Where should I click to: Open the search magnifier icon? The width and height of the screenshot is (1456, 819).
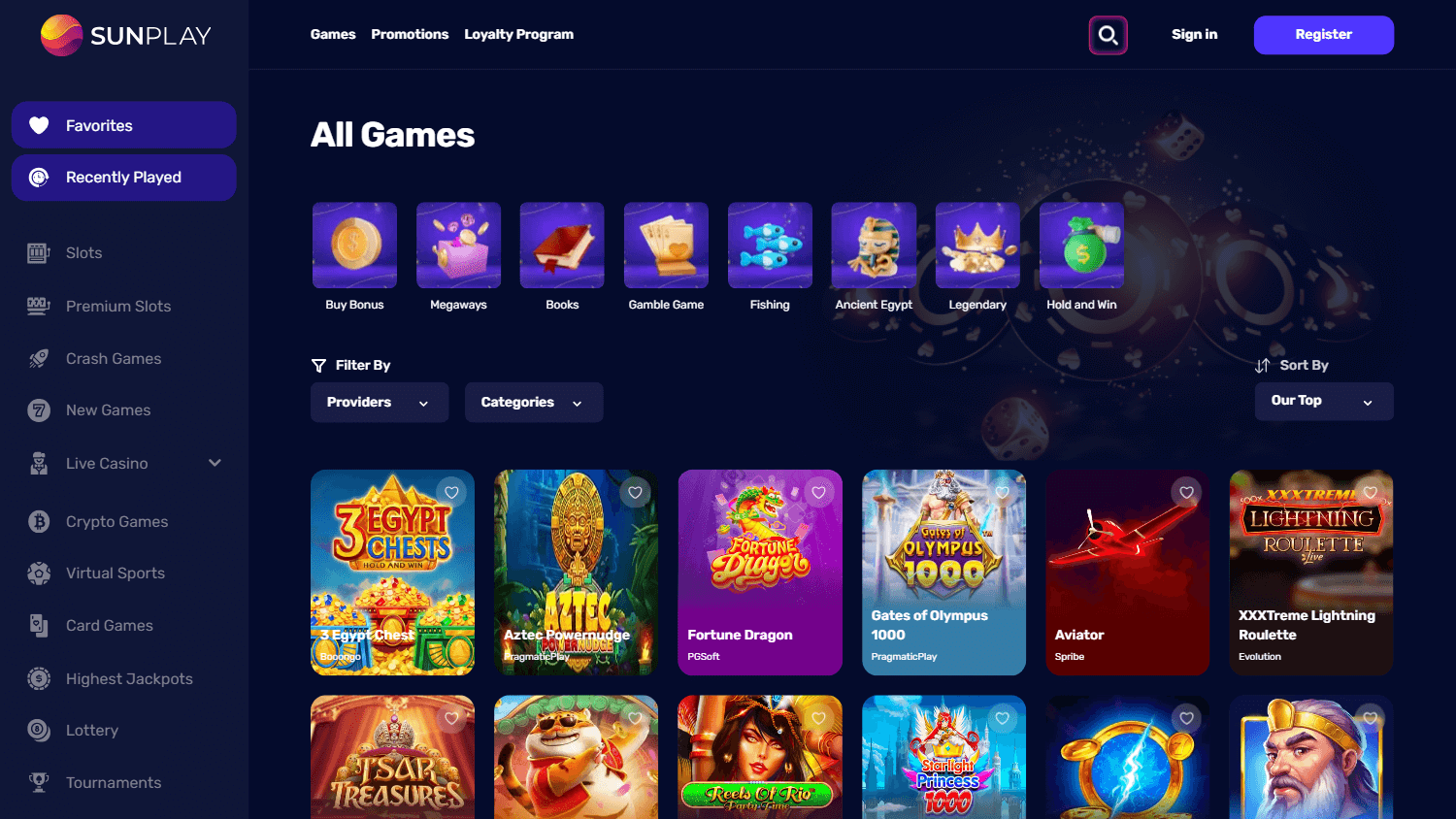pyautogui.click(x=1108, y=36)
